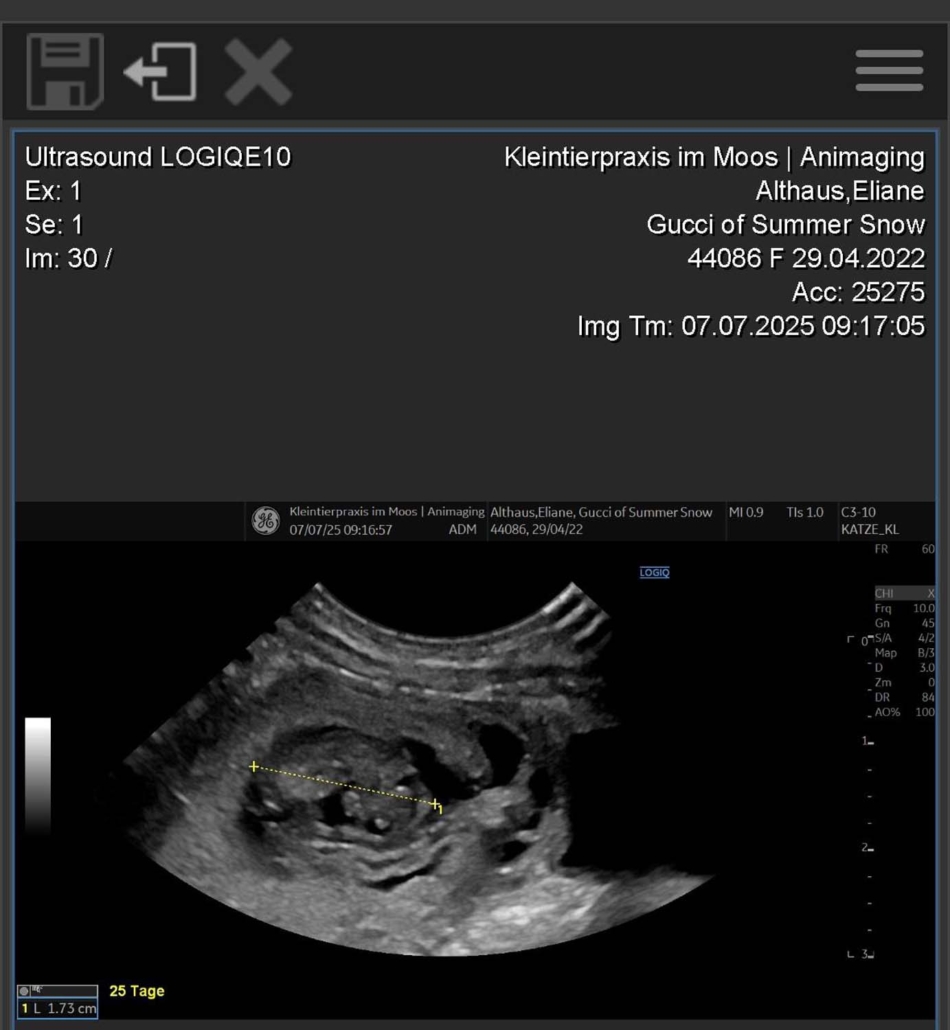The width and height of the screenshot is (950, 1030).
Task: Click the floppy disk save icon
Action: pos(64,71)
